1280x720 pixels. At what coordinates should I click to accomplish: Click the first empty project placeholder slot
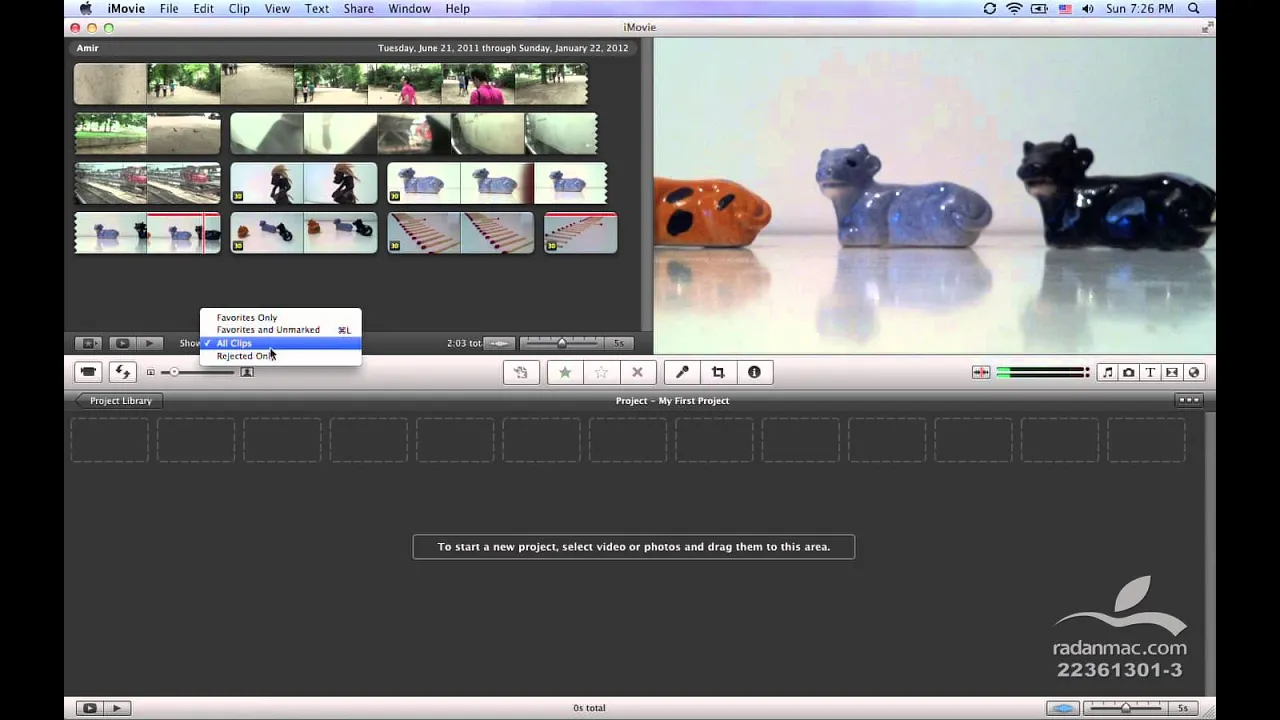pos(110,440)
